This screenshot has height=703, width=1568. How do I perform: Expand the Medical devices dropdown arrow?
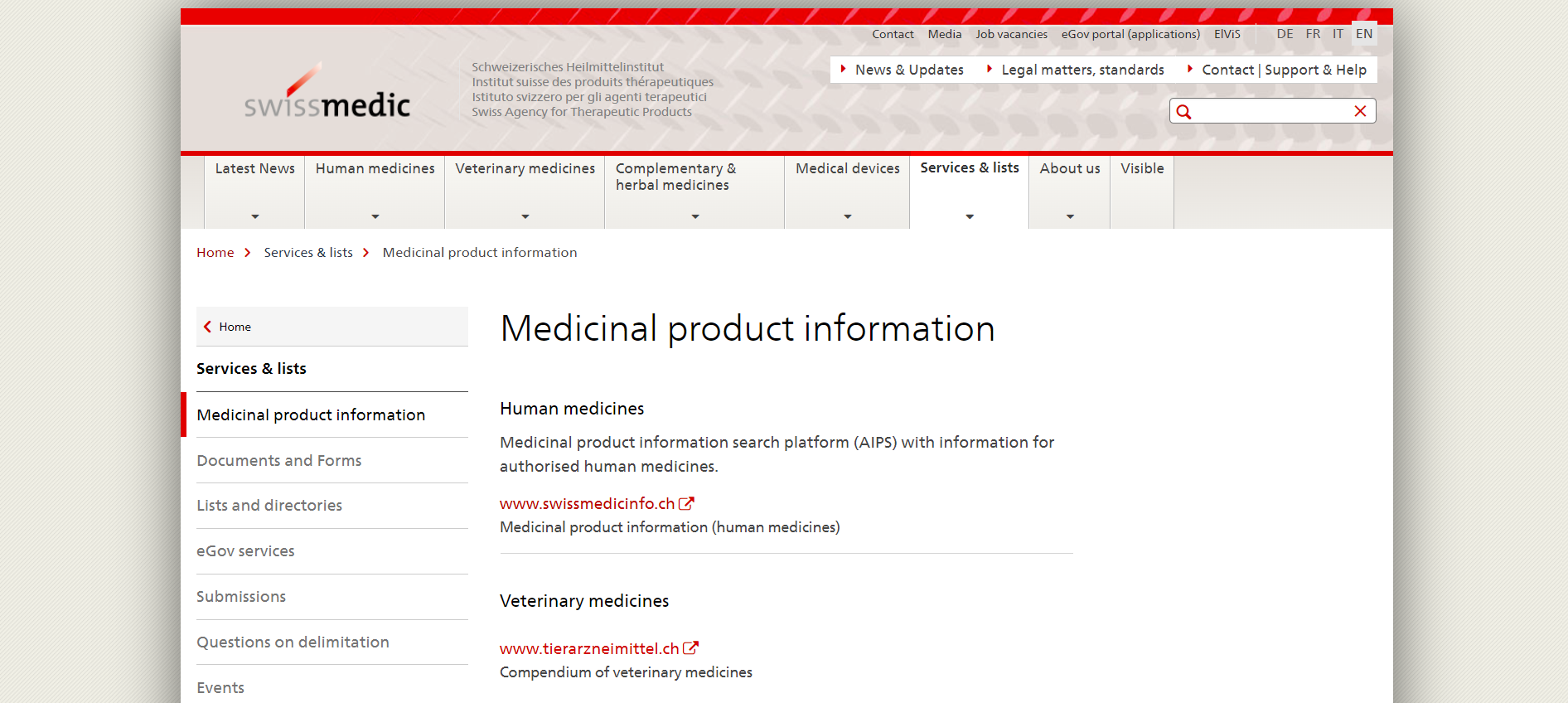[847, 216]
